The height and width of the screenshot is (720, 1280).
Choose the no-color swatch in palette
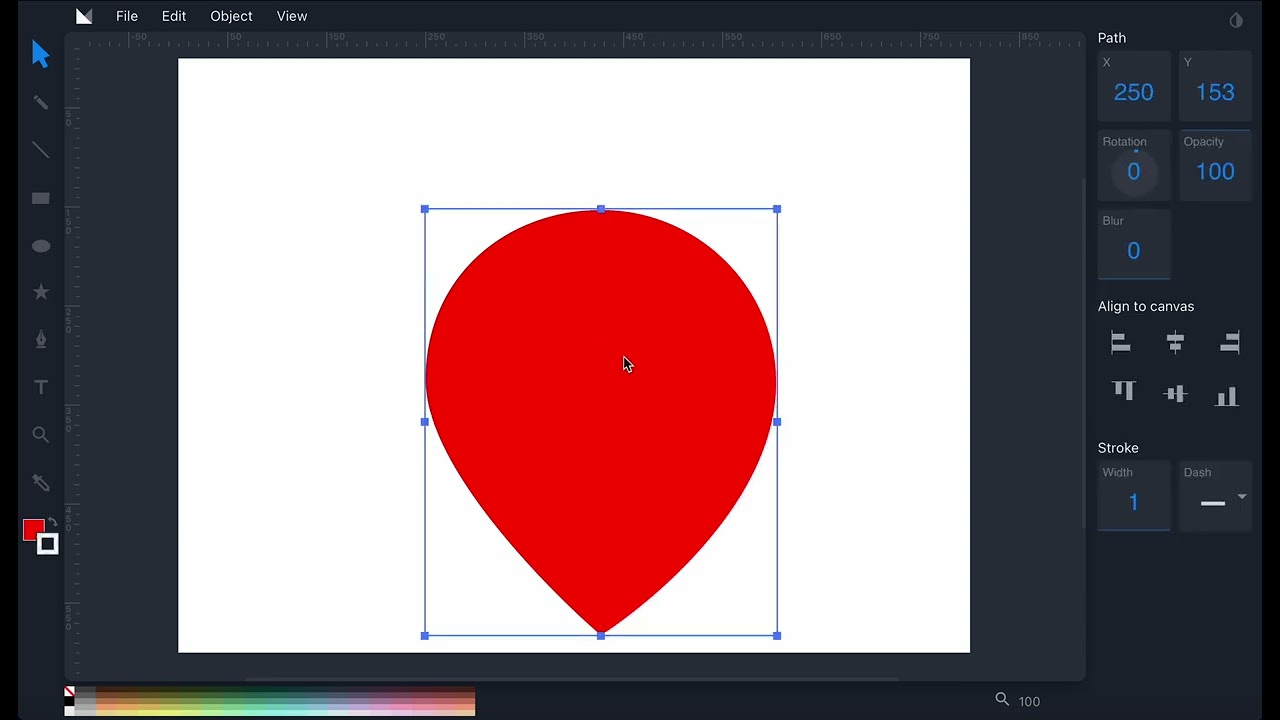(x=69, y=691)
